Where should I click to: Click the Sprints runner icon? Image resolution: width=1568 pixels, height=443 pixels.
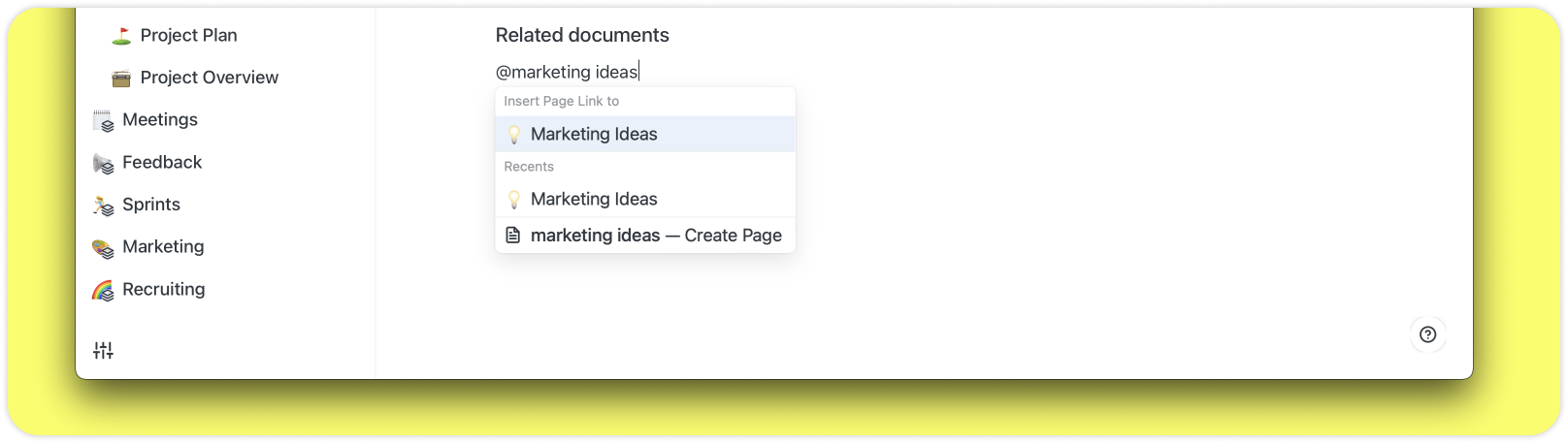tap(103, 206)
